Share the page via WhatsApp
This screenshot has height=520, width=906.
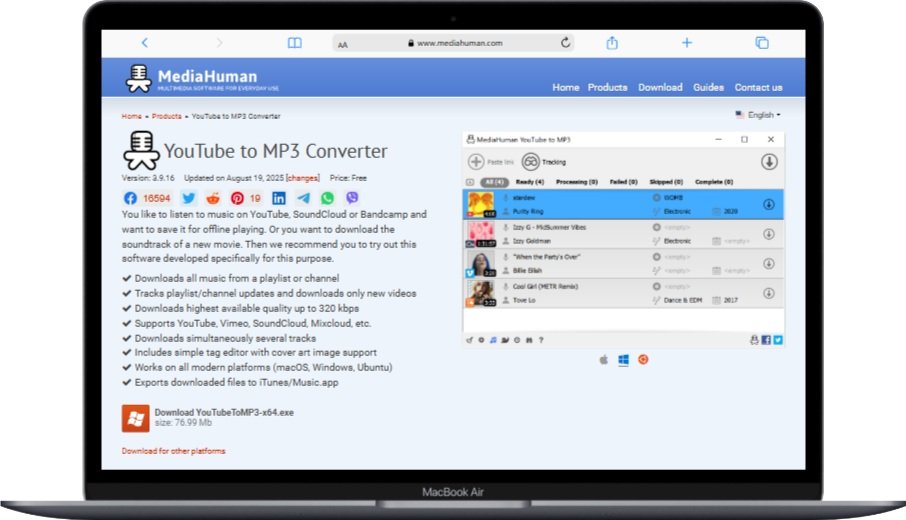click(328, 198)
